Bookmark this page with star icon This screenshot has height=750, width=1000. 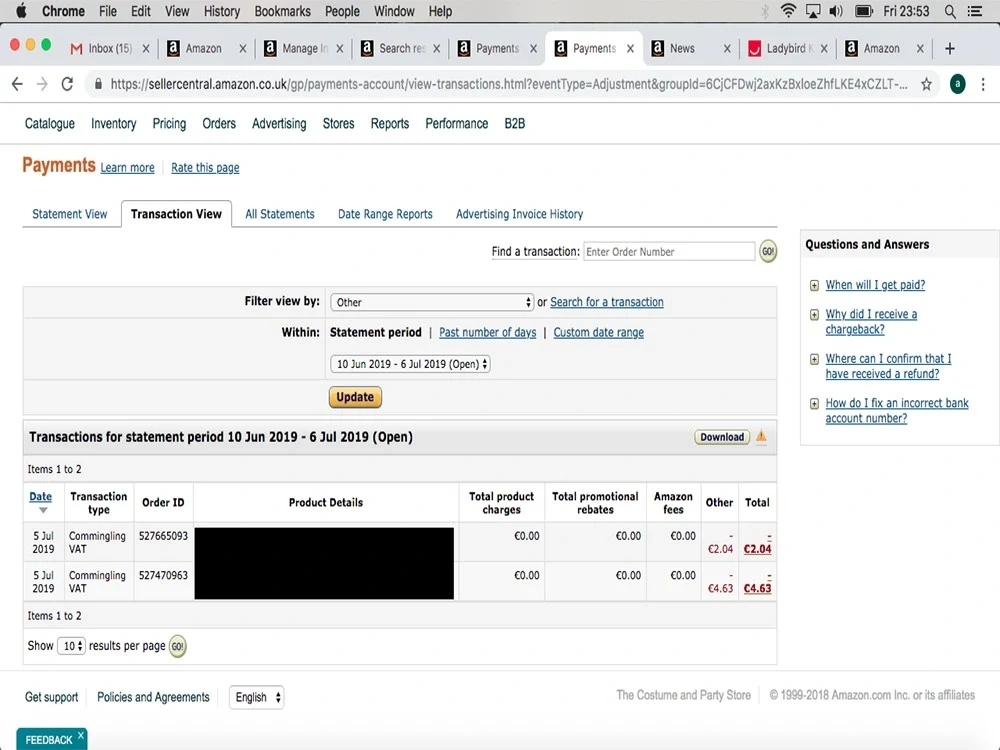[x=926, y=84]
